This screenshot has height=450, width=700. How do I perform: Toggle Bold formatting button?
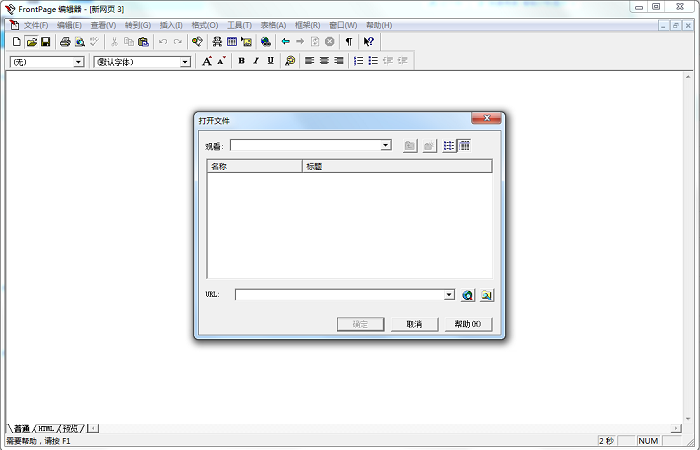pos(241,61)
